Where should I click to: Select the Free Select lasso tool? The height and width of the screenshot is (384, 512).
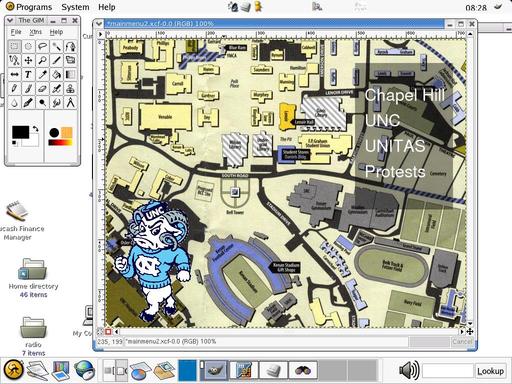(x=42, y=46)
